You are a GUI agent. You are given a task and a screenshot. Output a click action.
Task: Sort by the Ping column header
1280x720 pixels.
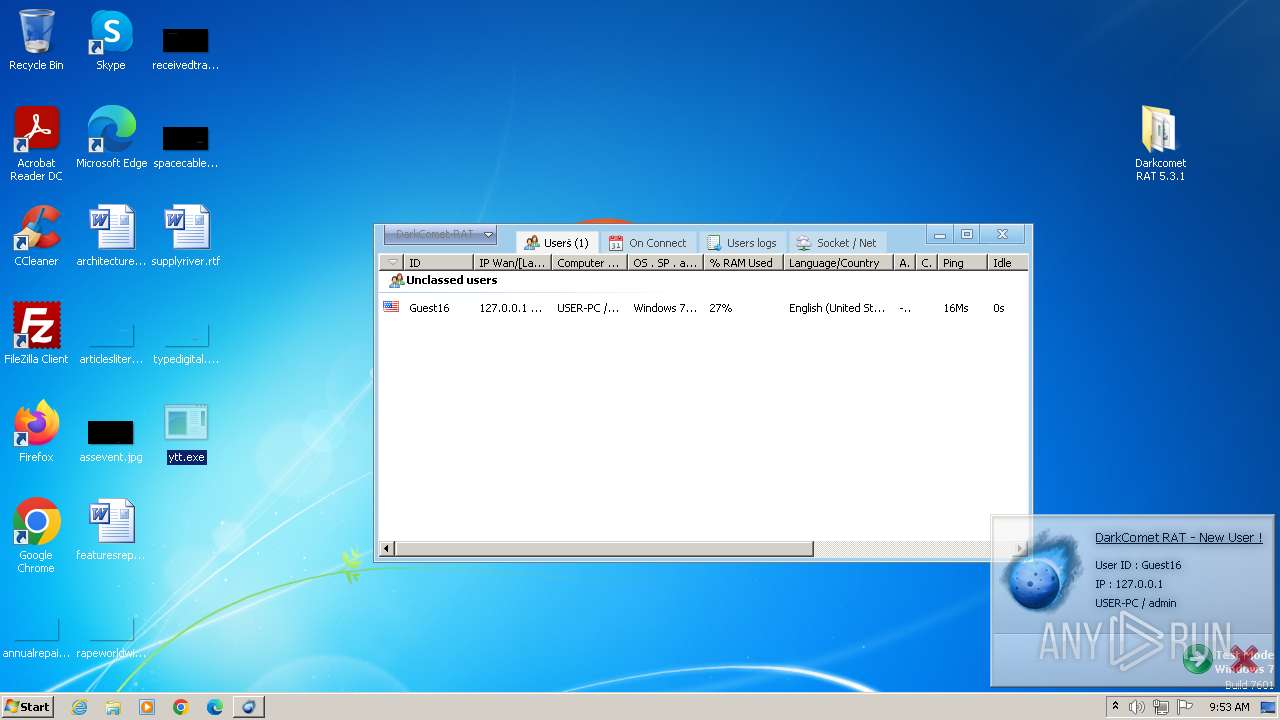coord(961,263)
